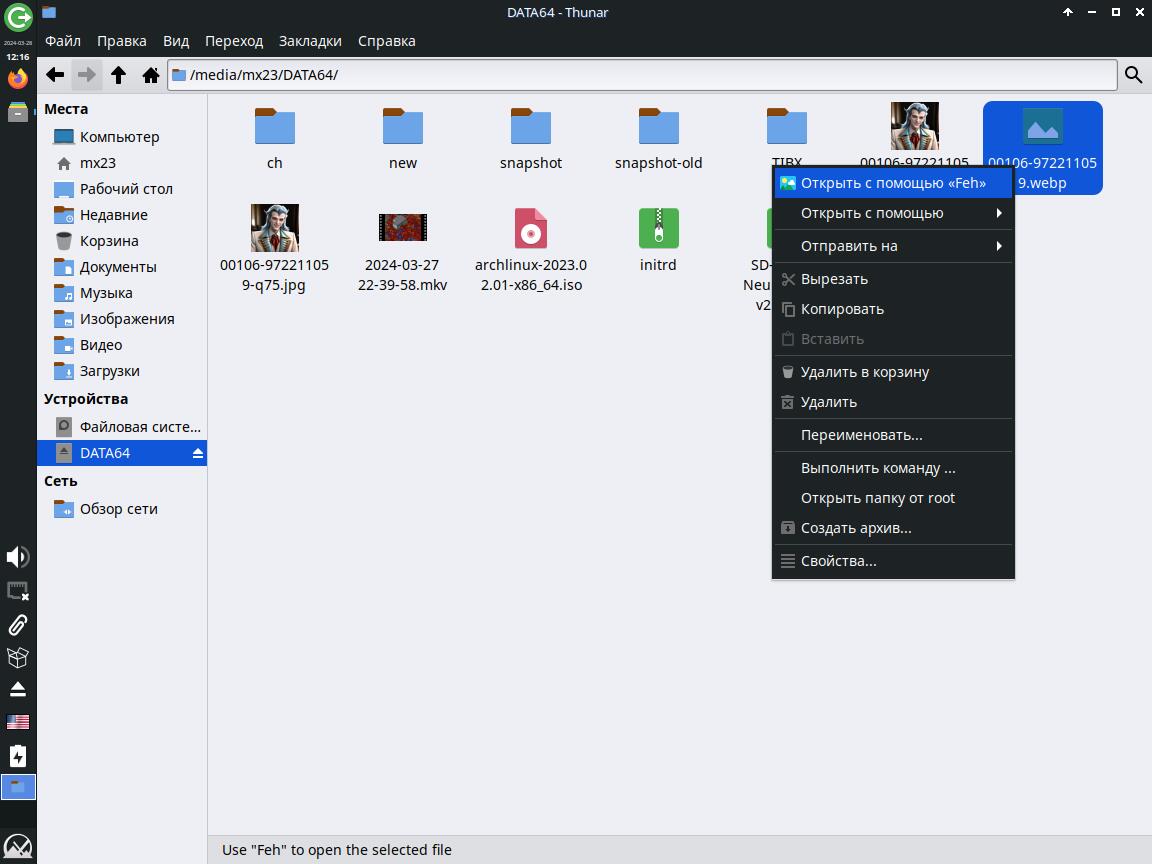
Task: Select the 00106-972211059.webp file icon
Action: coord(1043,127)
